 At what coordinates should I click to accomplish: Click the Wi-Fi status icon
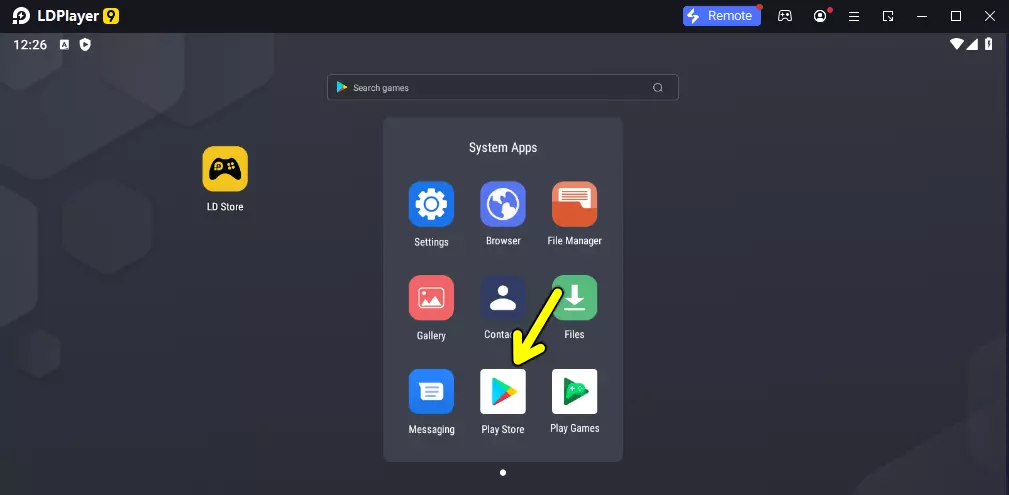(957, 44)
